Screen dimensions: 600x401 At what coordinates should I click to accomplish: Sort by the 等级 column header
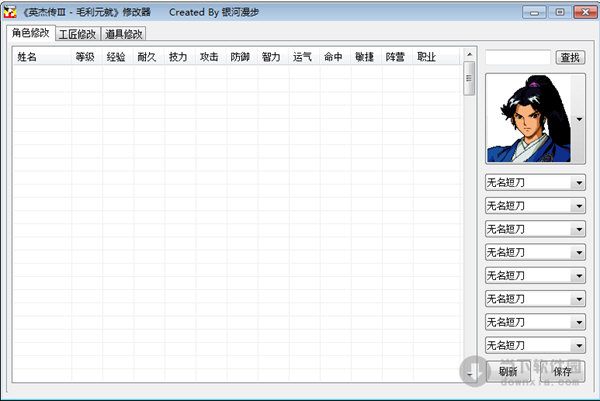(86, 57)
